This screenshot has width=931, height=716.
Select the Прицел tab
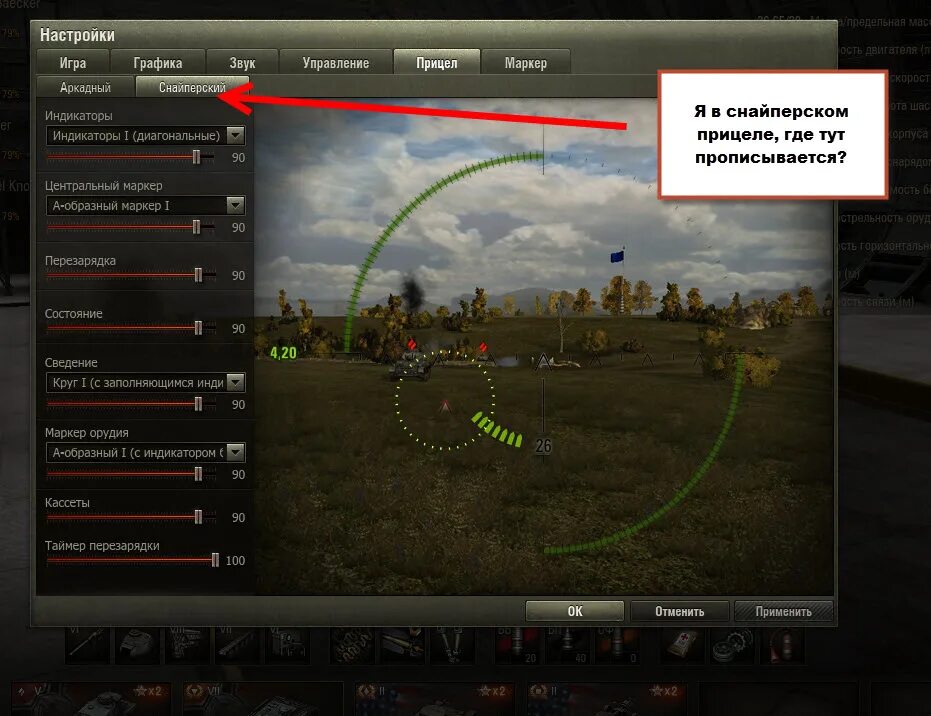(436, 62)
